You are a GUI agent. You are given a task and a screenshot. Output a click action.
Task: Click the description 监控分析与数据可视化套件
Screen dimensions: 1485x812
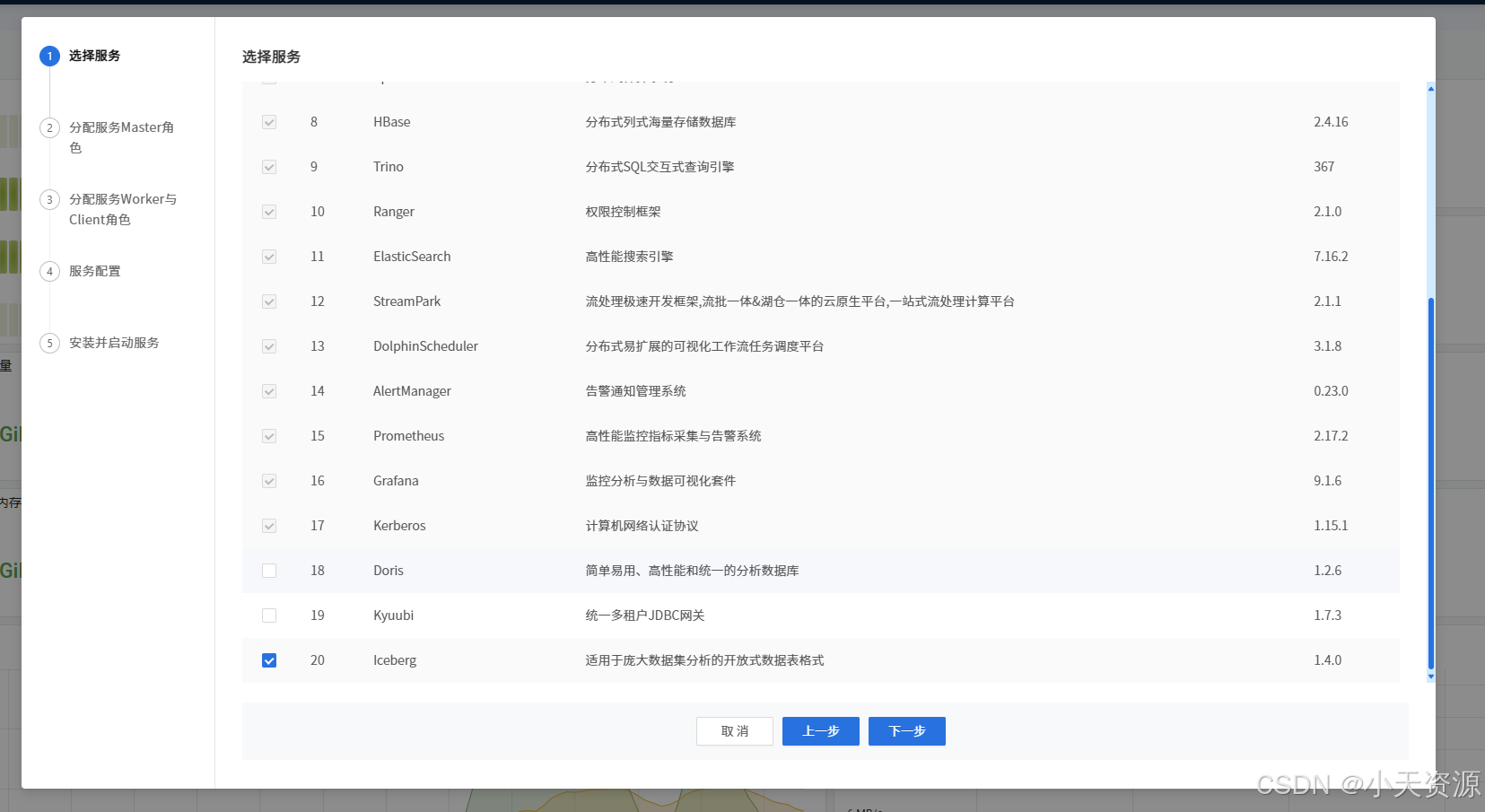pos(660,481)
